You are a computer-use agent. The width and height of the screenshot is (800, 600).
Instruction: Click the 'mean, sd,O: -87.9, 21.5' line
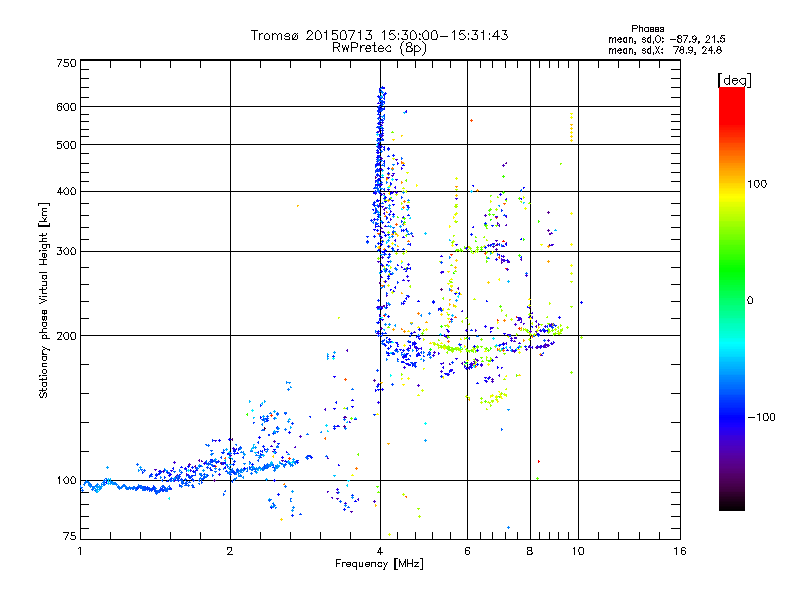click(666, 39)
